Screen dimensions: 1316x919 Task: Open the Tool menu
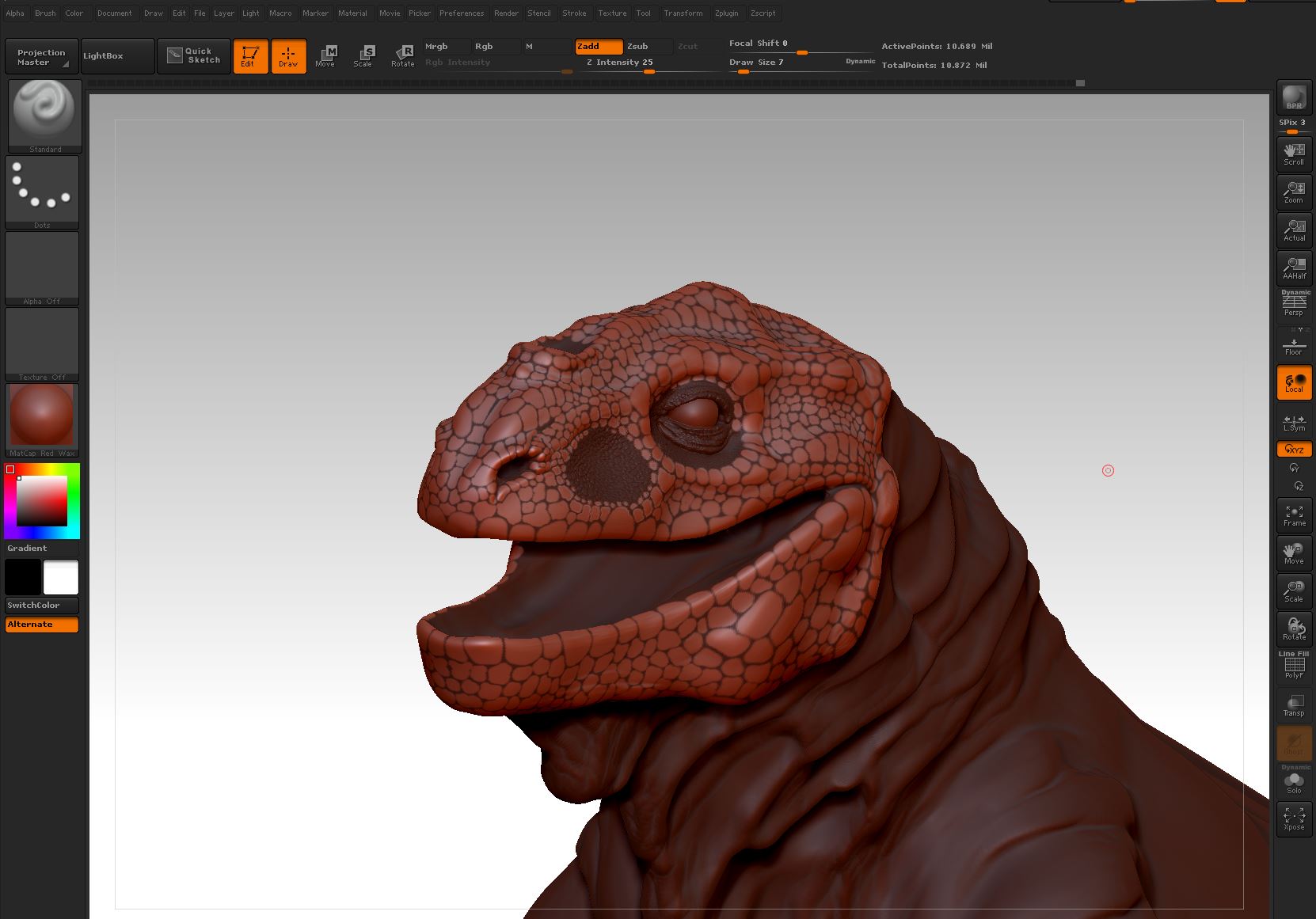coord(643,13)
